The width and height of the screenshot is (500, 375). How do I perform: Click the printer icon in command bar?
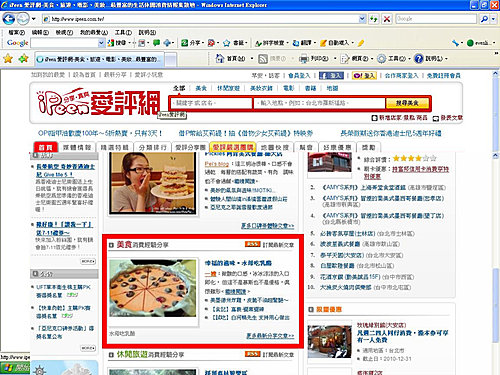pos(304,59)
